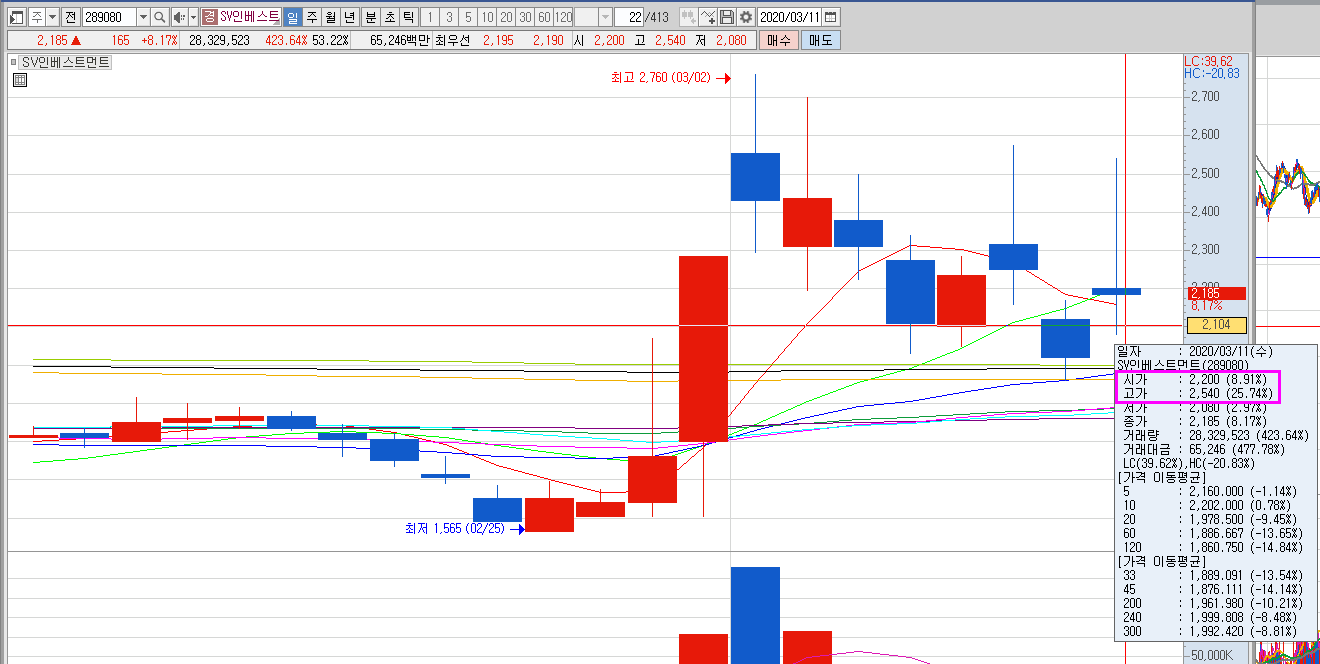The image size is (1320, 664).
Task: Open chart settings gear icon
Action: (x=745, y=17)
